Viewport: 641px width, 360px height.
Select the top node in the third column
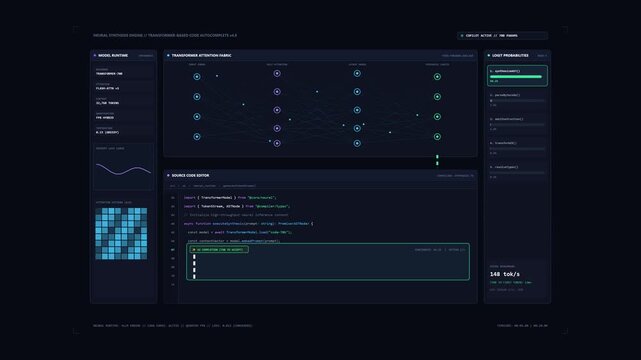(x=357, y=74)
